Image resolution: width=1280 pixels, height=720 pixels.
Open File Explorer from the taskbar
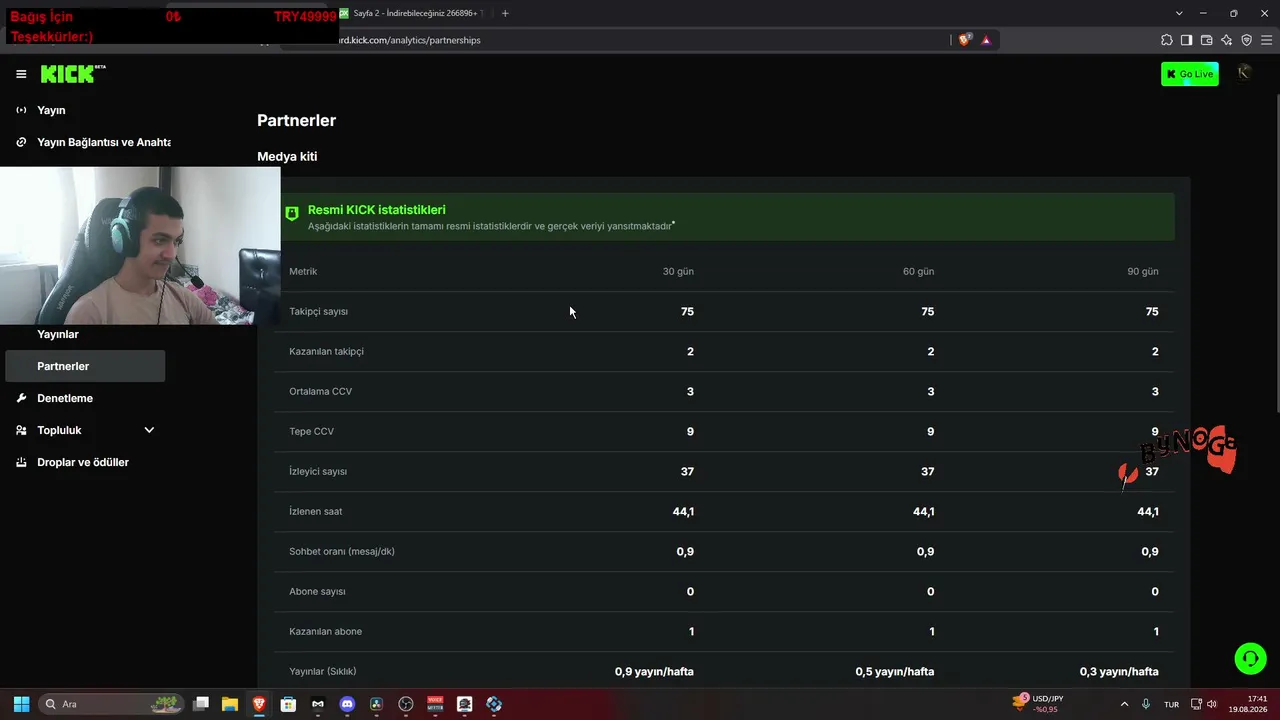tap(230, 704)
